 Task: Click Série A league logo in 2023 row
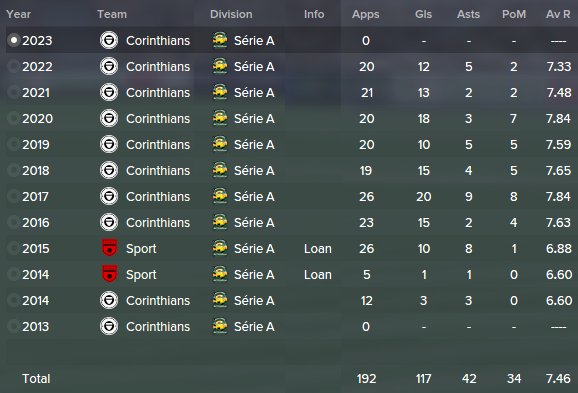coord(220,40)
